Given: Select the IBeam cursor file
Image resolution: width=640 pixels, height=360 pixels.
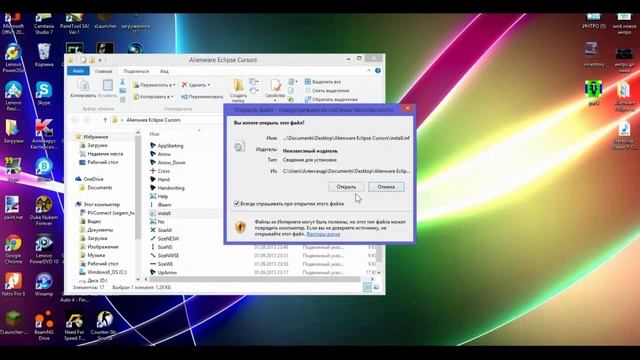Looking at the screenshot, I should 164,205.
